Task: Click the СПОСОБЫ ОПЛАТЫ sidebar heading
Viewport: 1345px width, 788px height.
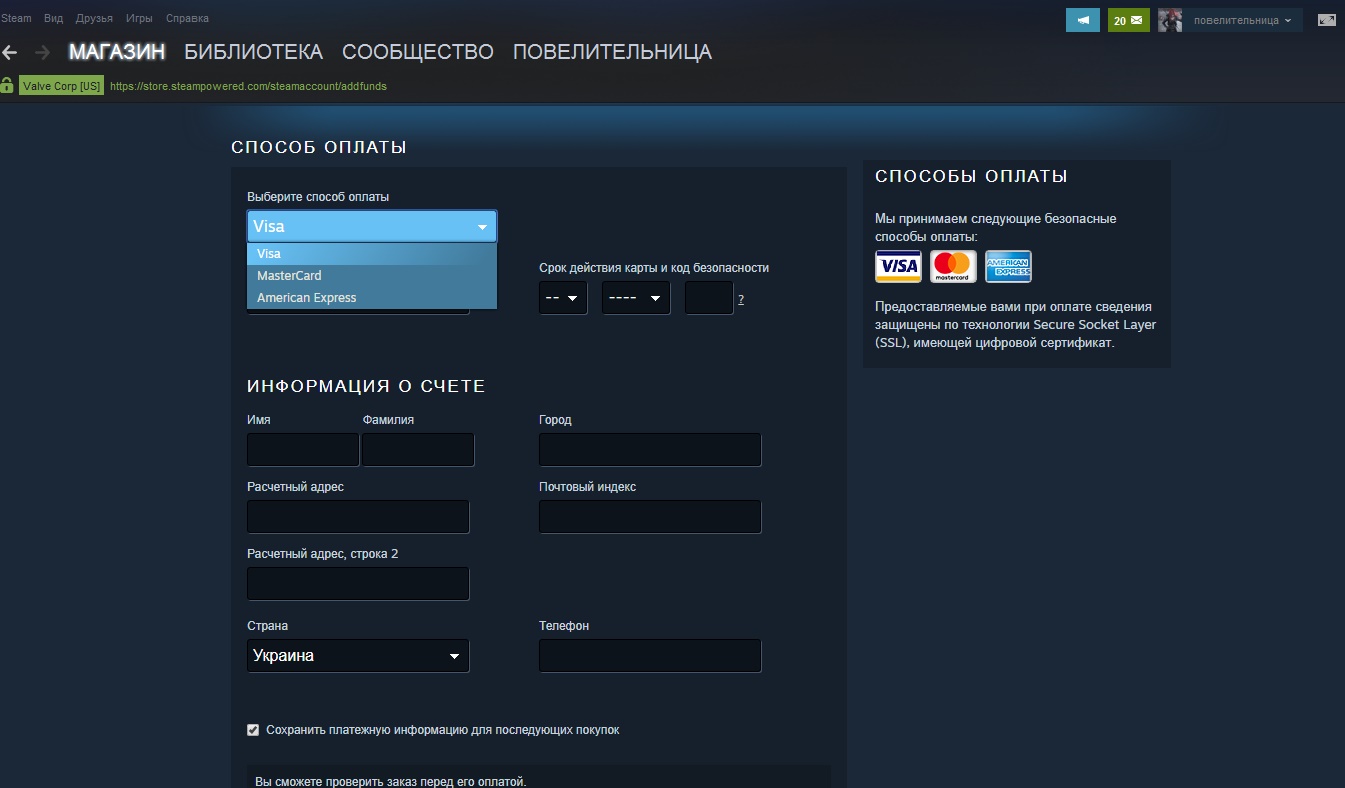Action: [x=971, y=176]
